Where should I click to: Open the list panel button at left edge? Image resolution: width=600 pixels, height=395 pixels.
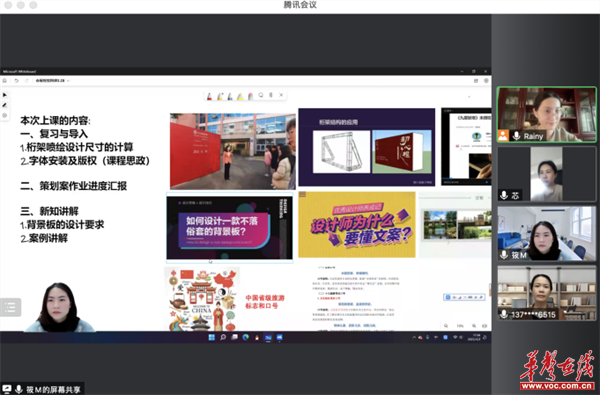coord(10,307)
